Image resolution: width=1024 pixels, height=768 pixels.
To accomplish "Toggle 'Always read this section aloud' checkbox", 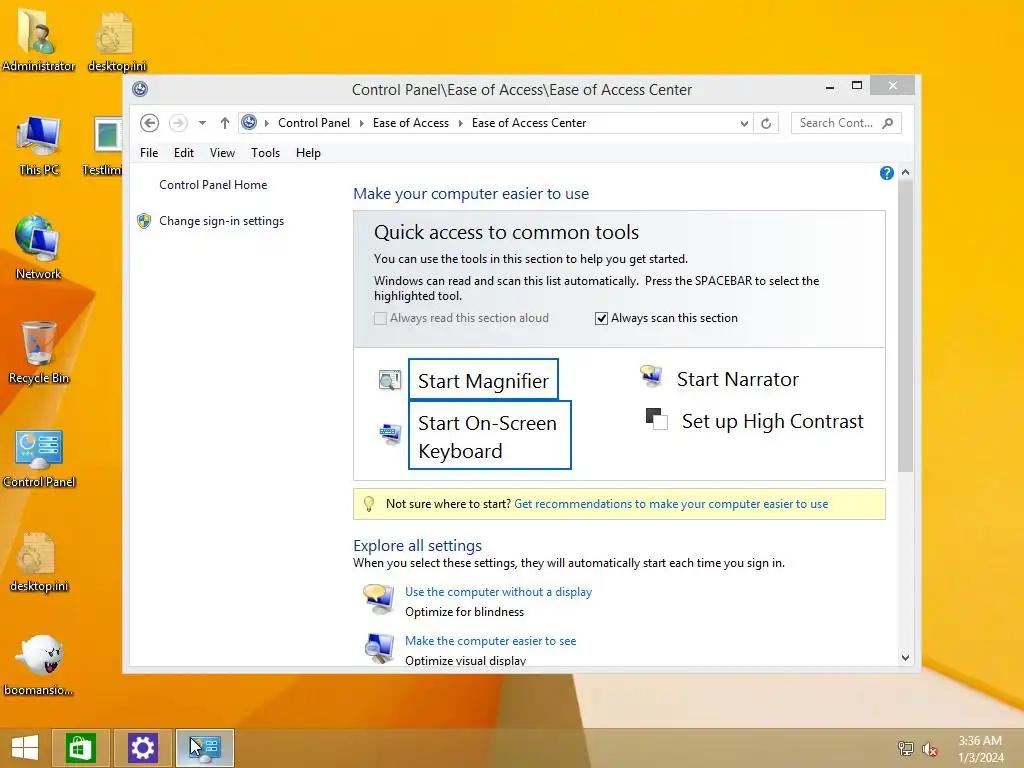I will point(380,319).
